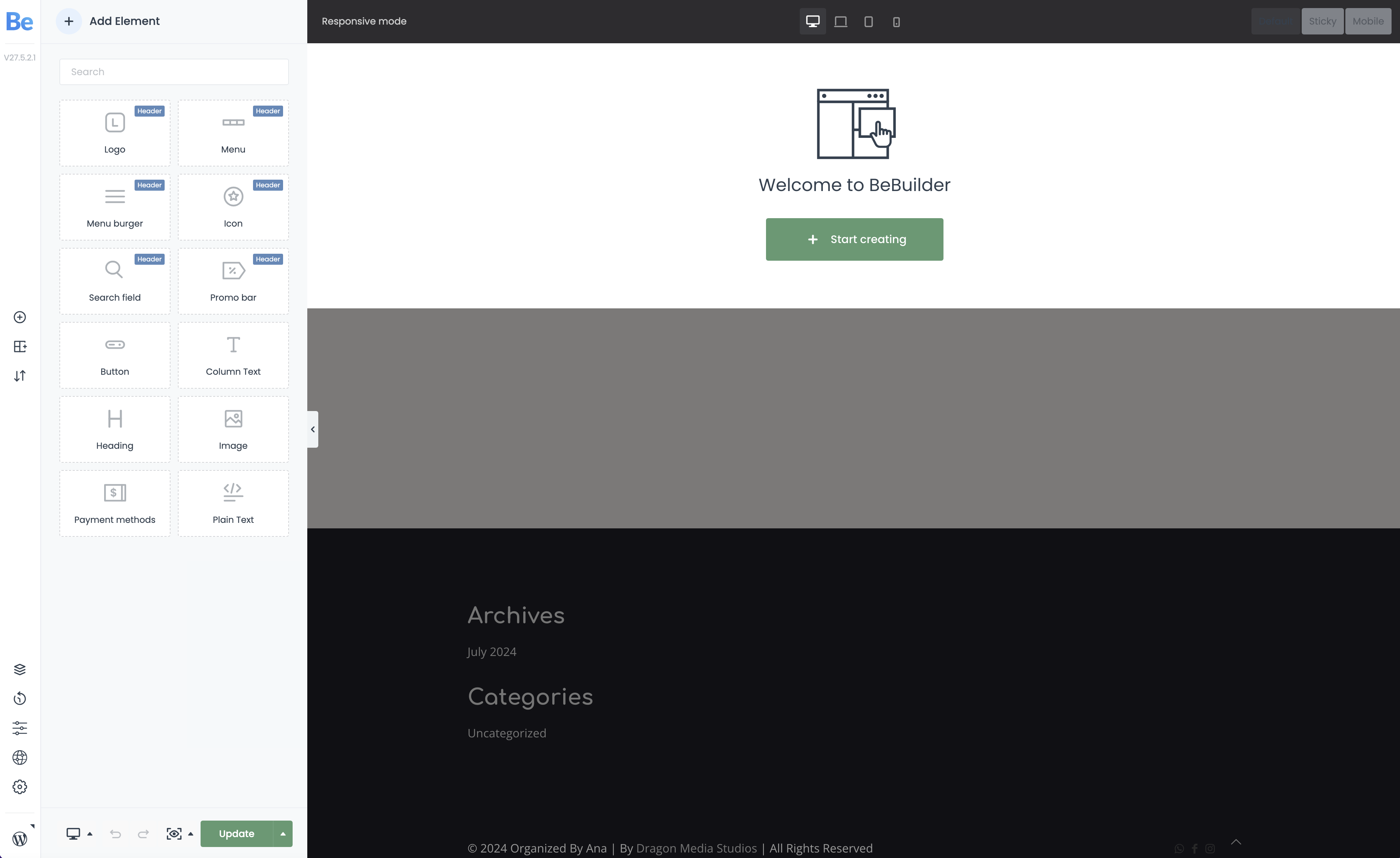Open the export/import arrows sidebar icon
Screen dimensions: 1400x858
[x=20, y=376]
